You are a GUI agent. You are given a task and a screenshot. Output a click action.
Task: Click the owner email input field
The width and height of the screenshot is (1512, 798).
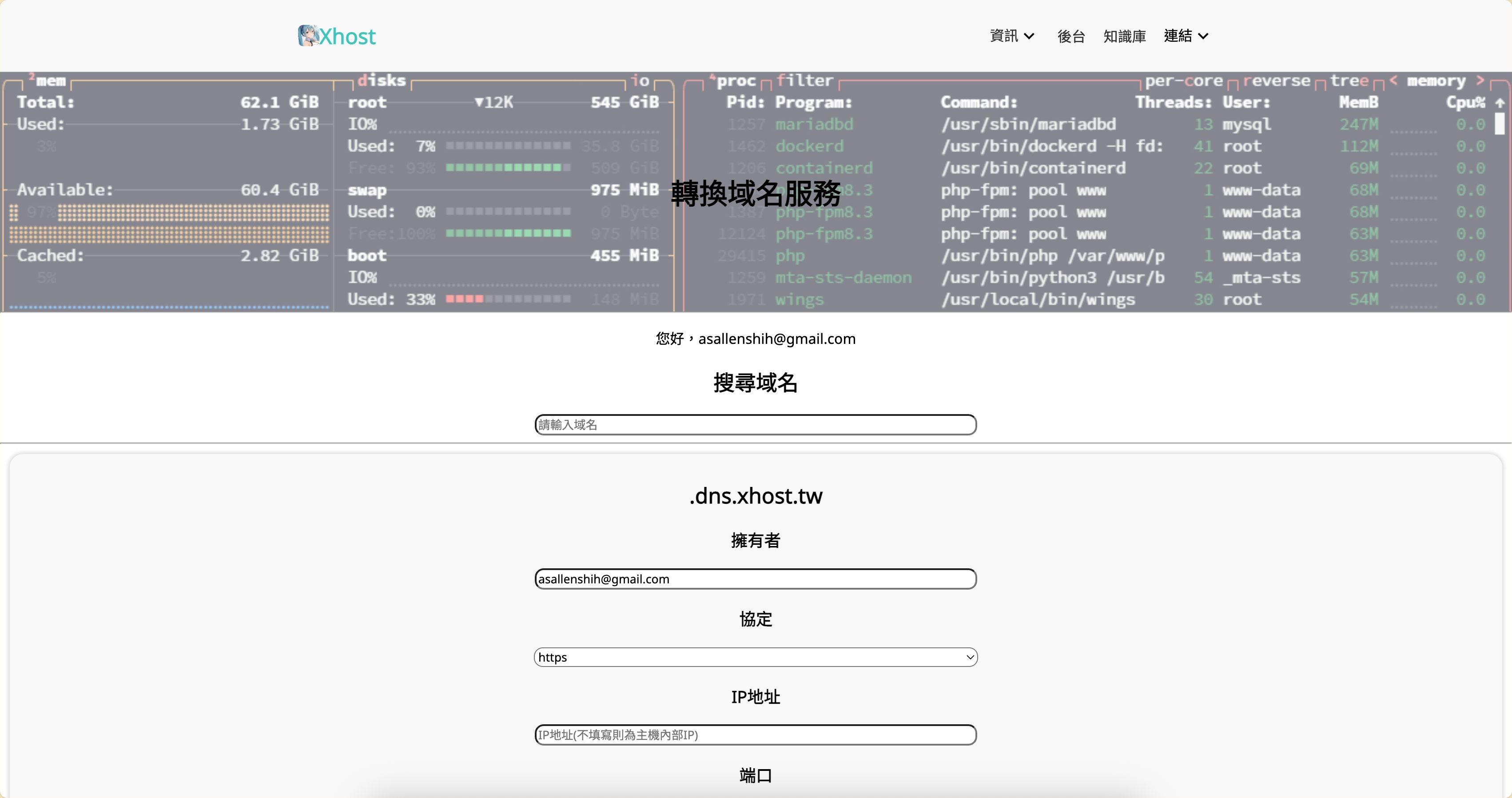point(756,579)
